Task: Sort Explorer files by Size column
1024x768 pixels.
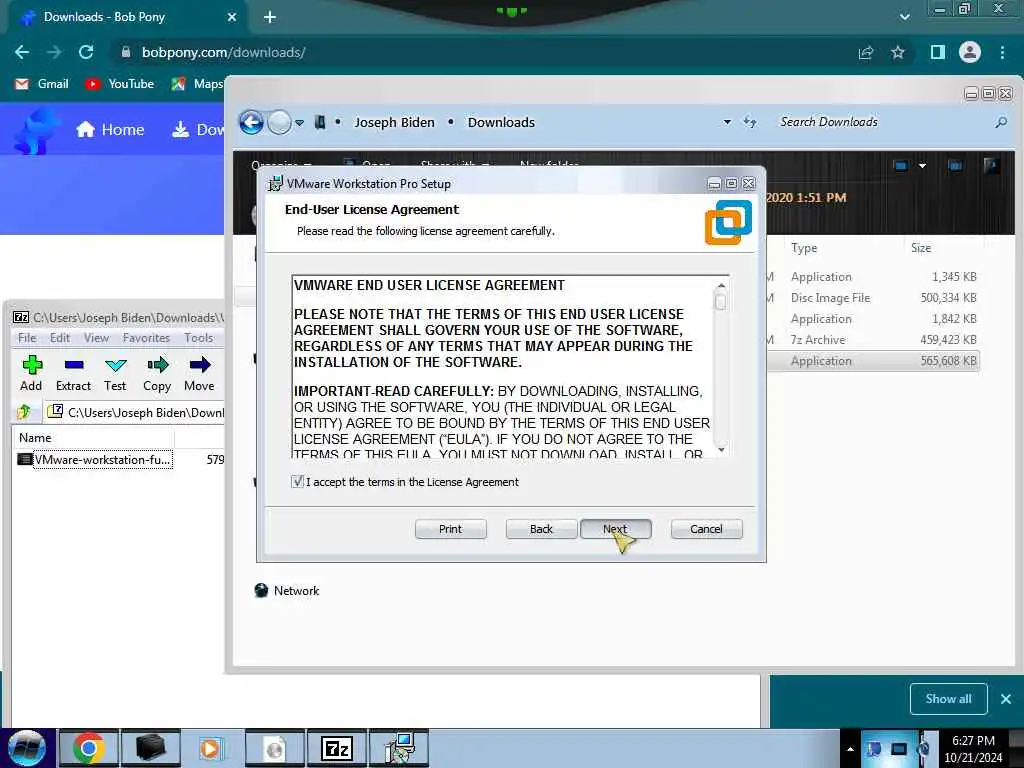Action: pyautogui.click(x=921, y=248)
